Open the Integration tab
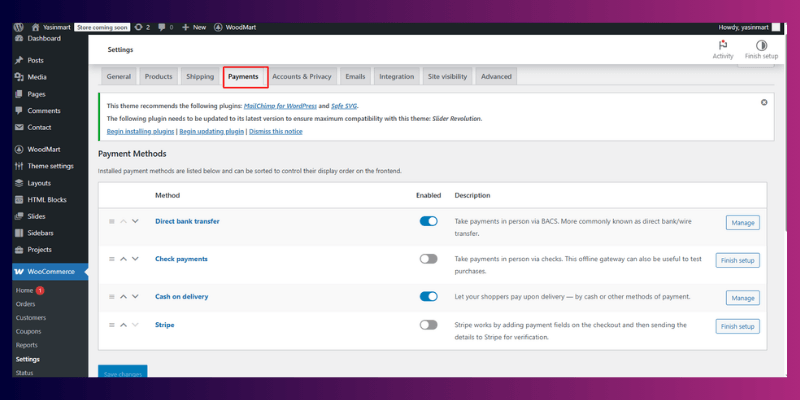 (x=396, y=77)
